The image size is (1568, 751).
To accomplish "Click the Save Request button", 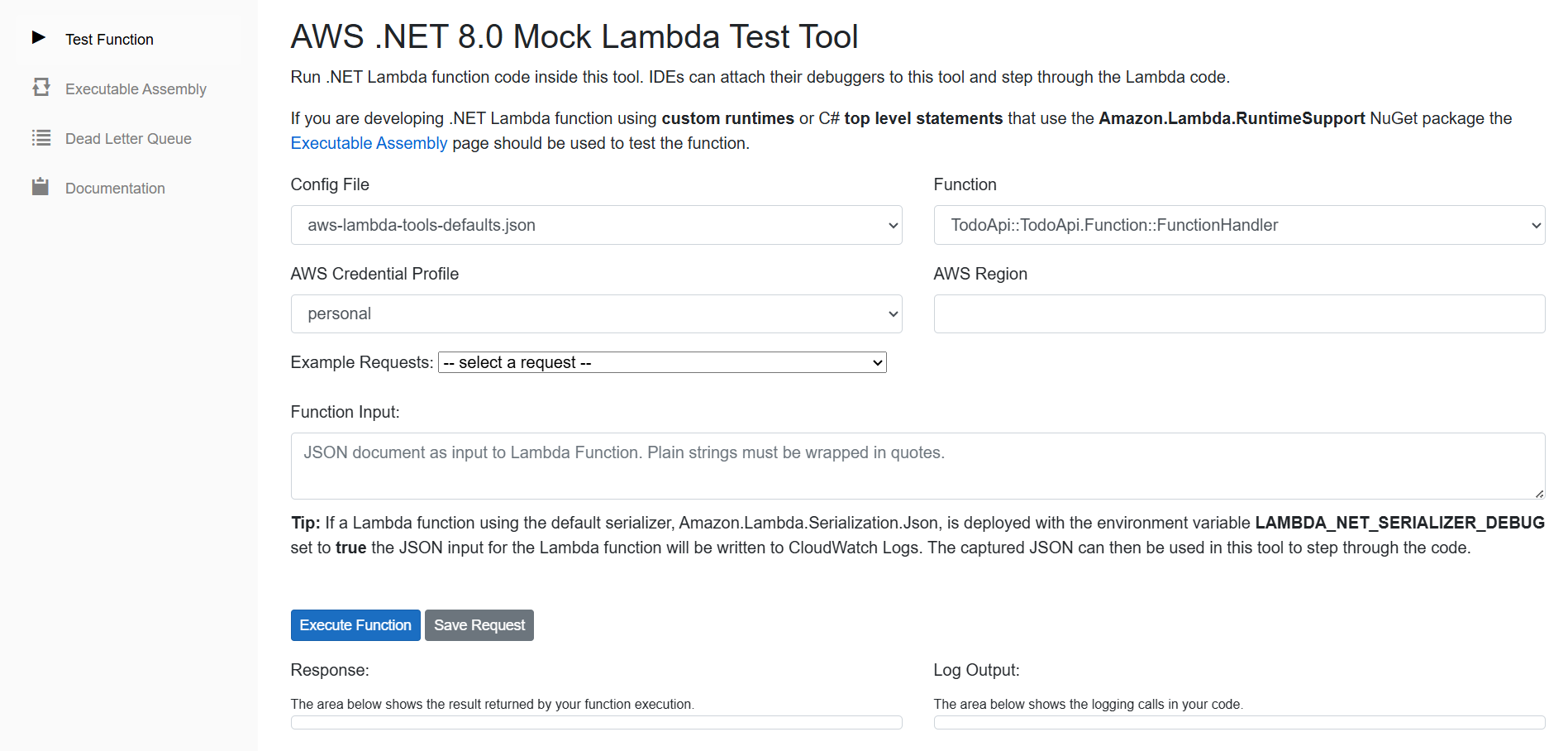I will click(479, 624).
